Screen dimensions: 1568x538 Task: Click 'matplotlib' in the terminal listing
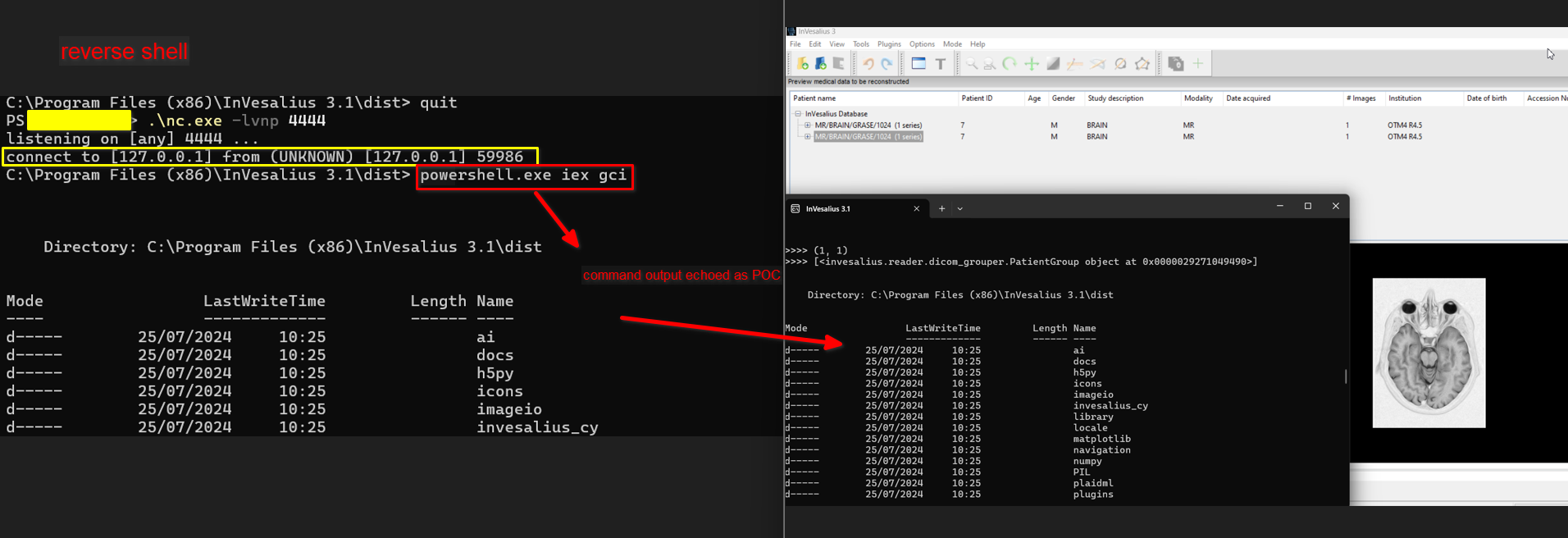coord(1101,439)
